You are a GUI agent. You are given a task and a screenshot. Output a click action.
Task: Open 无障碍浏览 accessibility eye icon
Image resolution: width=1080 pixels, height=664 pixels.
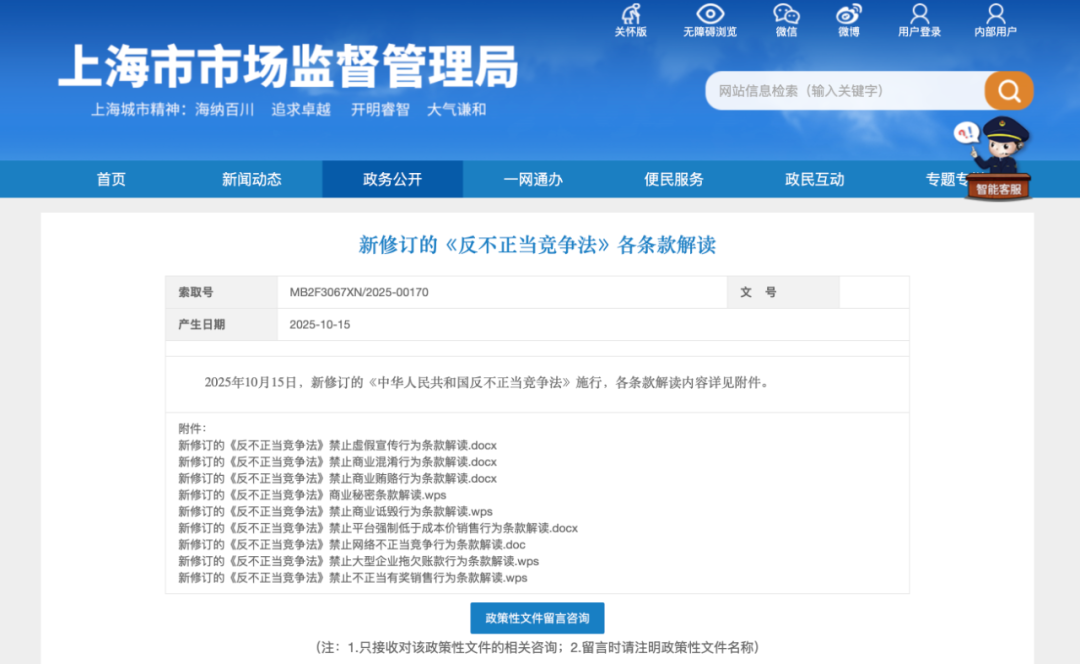pyautogui.click(x=710, y=15)
